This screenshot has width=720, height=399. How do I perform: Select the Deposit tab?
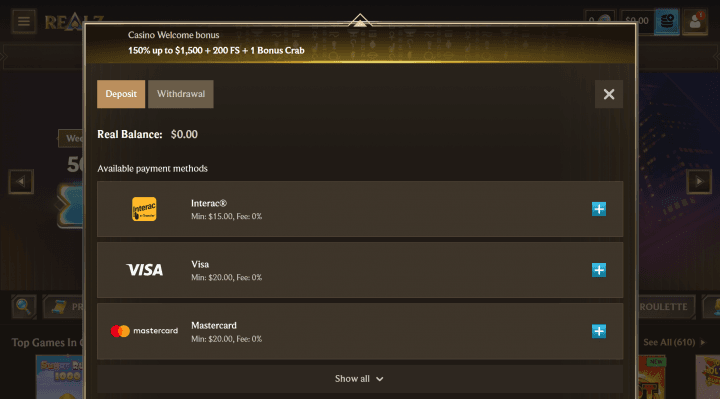click(x=121, y=94)
